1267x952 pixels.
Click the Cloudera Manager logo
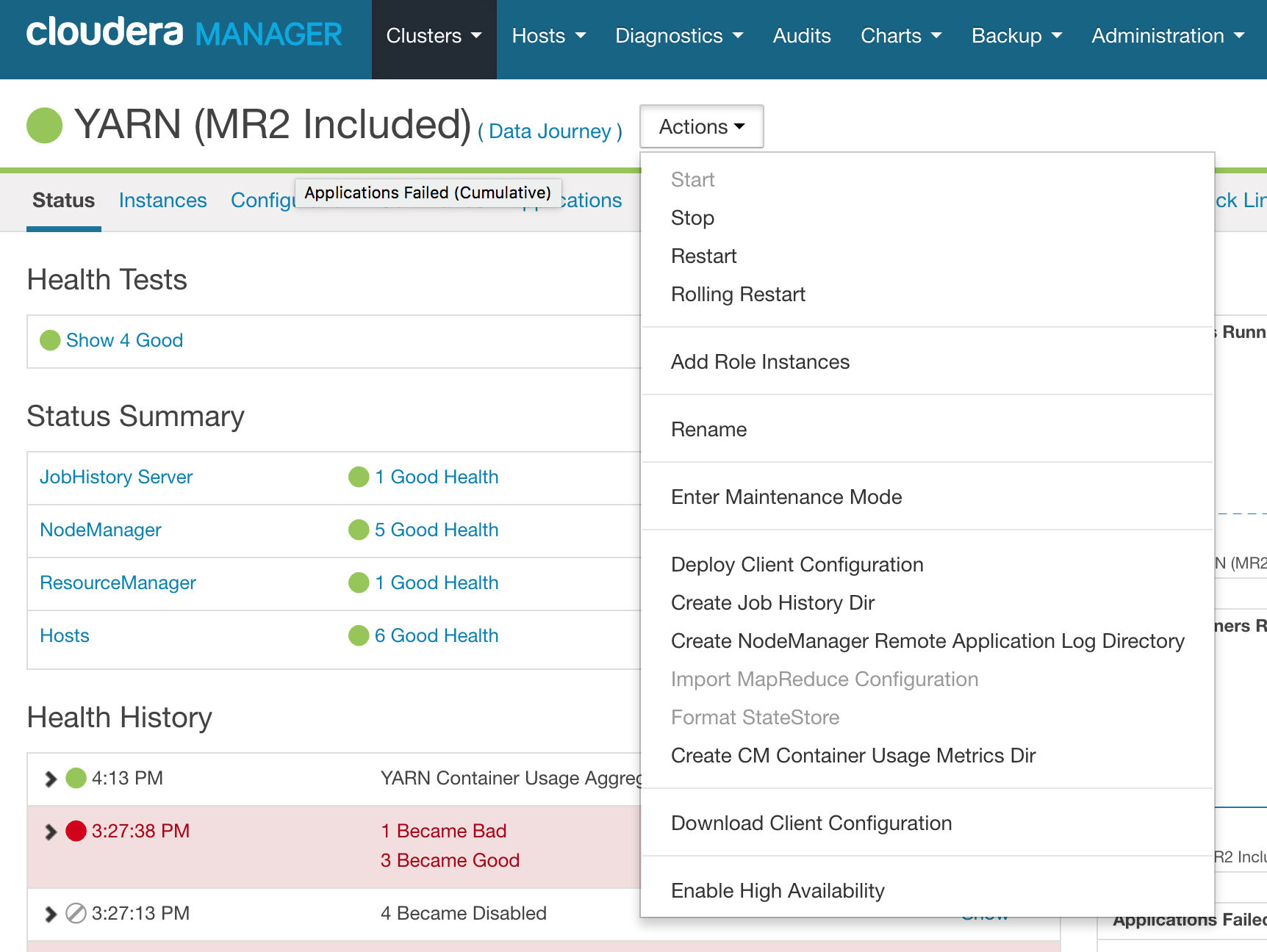[x=182, y=32]
